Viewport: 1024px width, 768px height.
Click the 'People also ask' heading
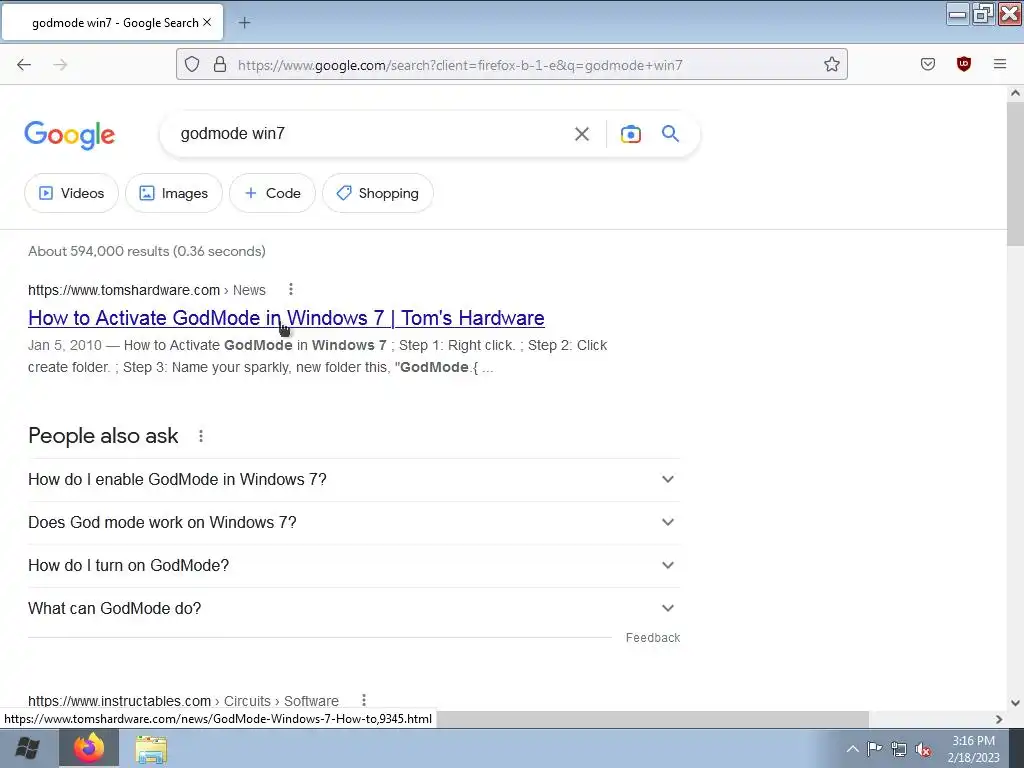pyautogui.click(x=103, y=436)
